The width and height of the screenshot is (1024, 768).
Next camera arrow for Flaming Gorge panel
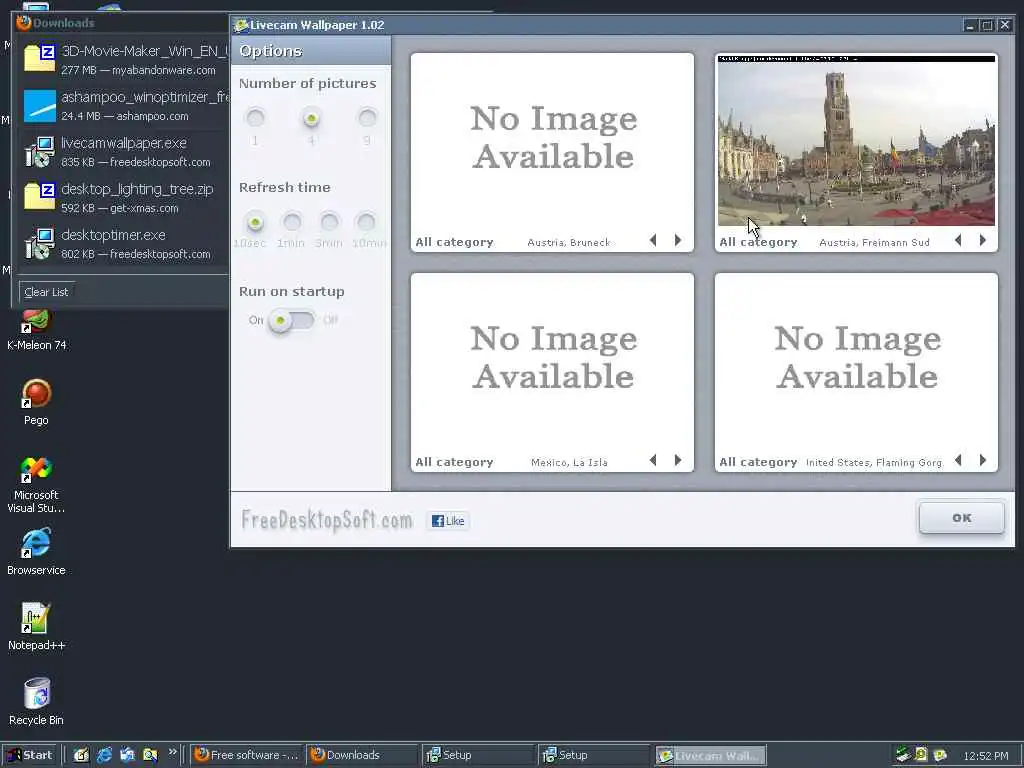pyautogui.click(x=983, y=460)
